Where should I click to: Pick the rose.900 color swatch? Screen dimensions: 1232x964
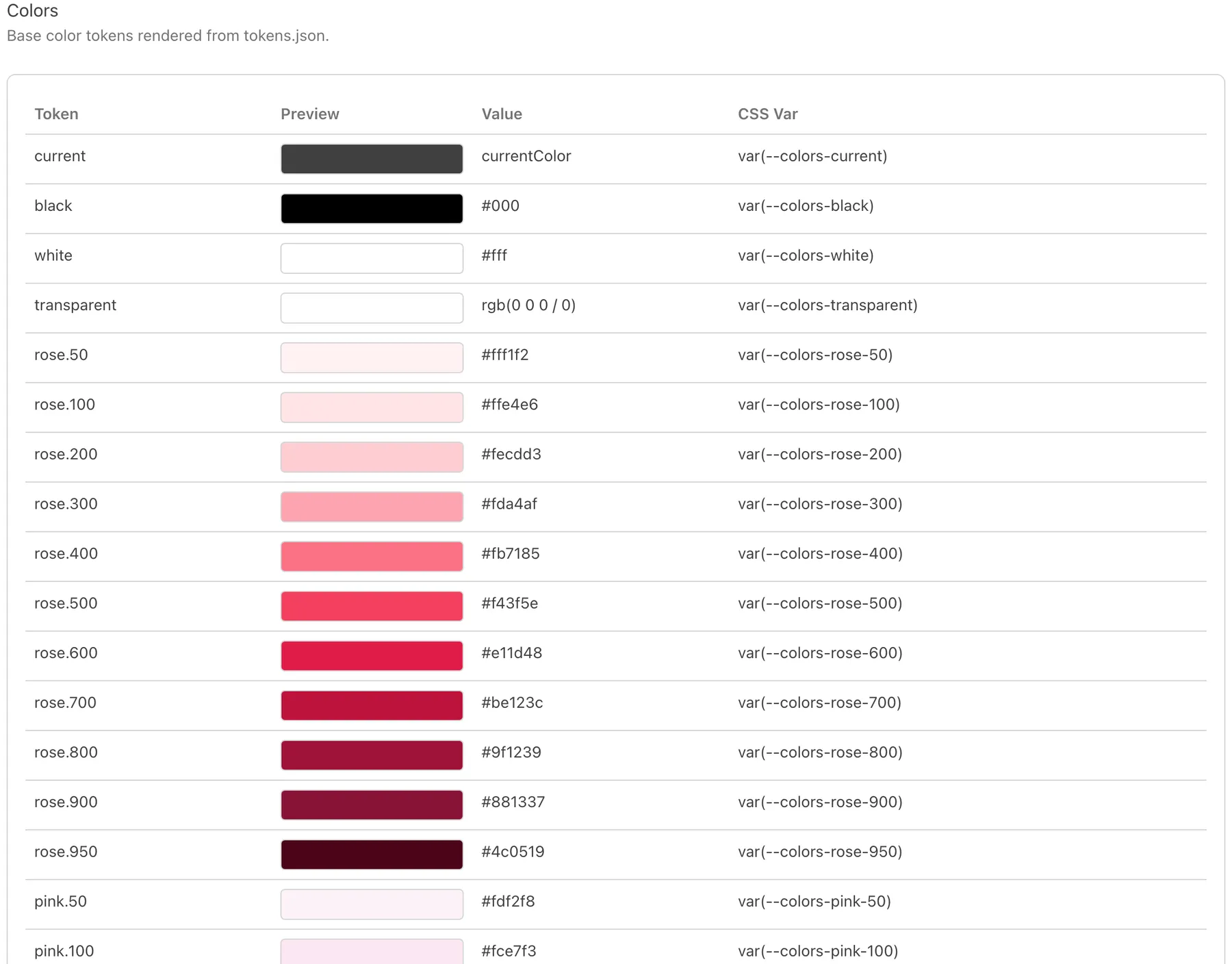click(372, 805)
